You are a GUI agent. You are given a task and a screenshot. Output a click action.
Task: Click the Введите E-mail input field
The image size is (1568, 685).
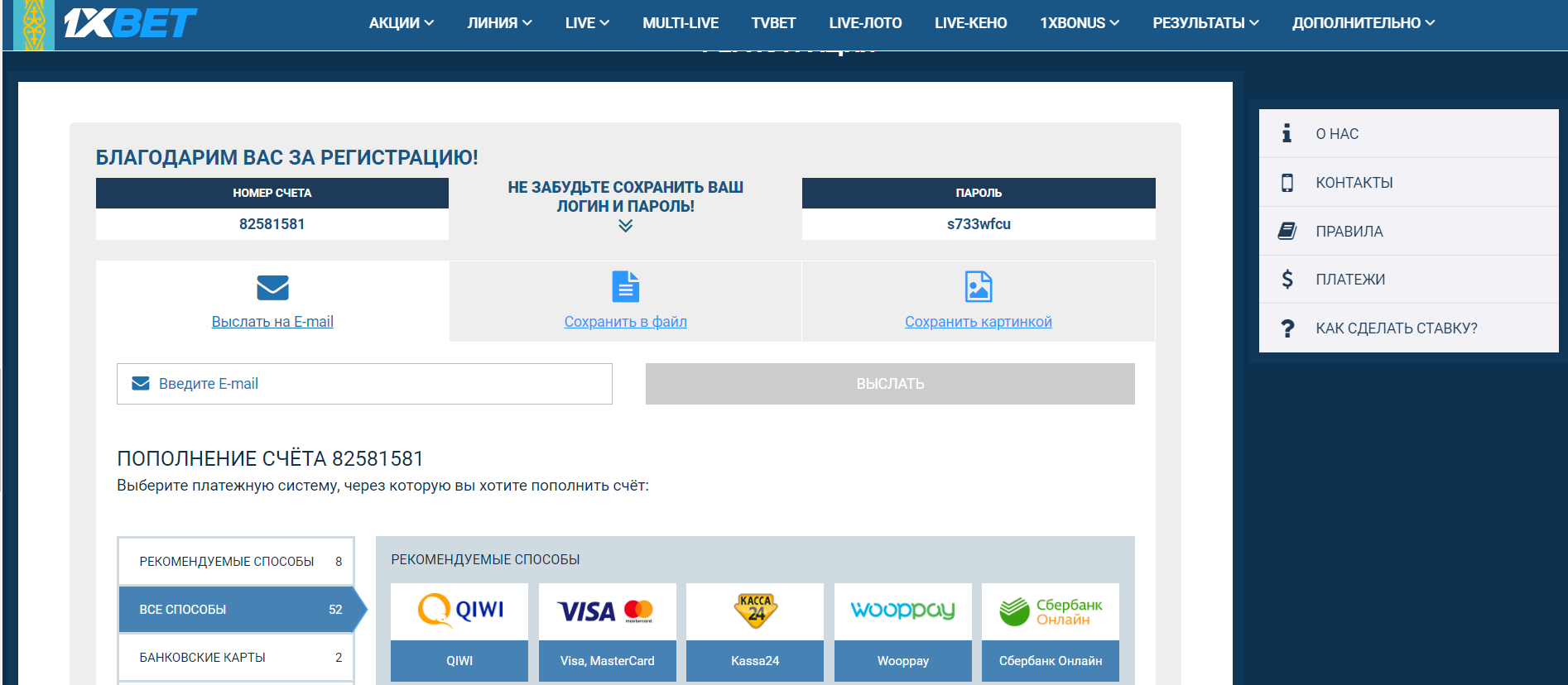[364, 384]
